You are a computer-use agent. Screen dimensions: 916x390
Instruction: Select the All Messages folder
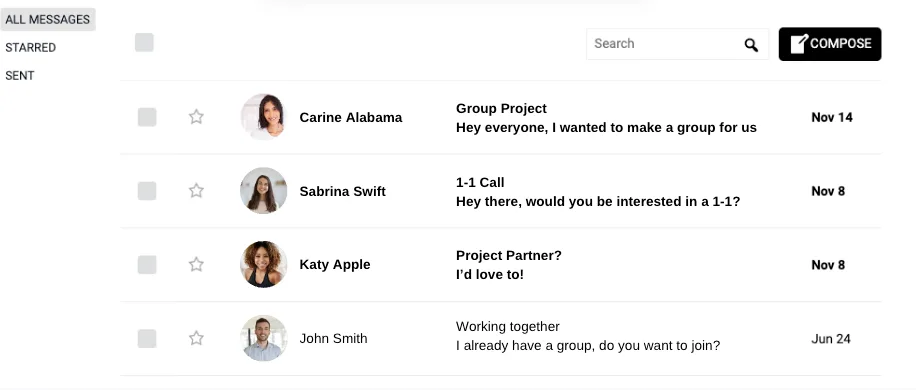point(47,19)
